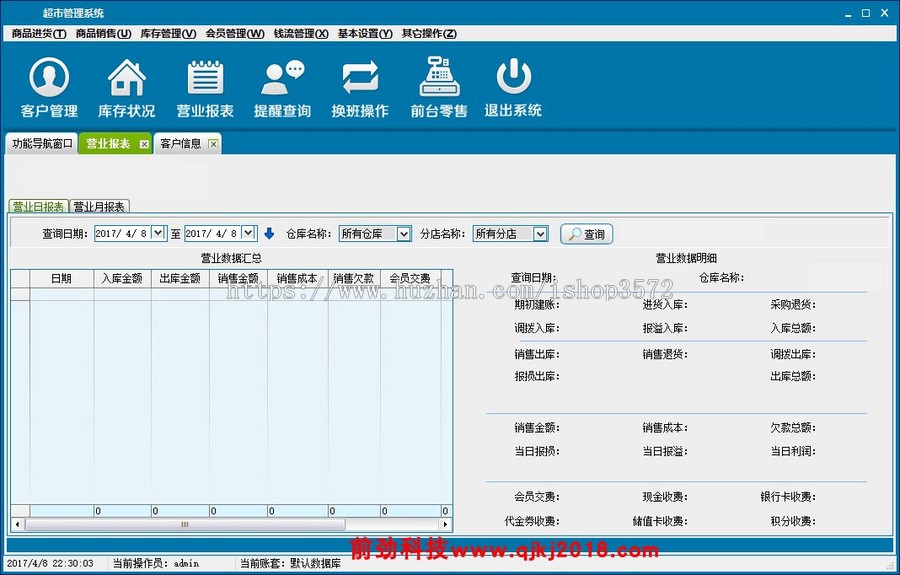Open 客户管理 customer management icon

49,88
